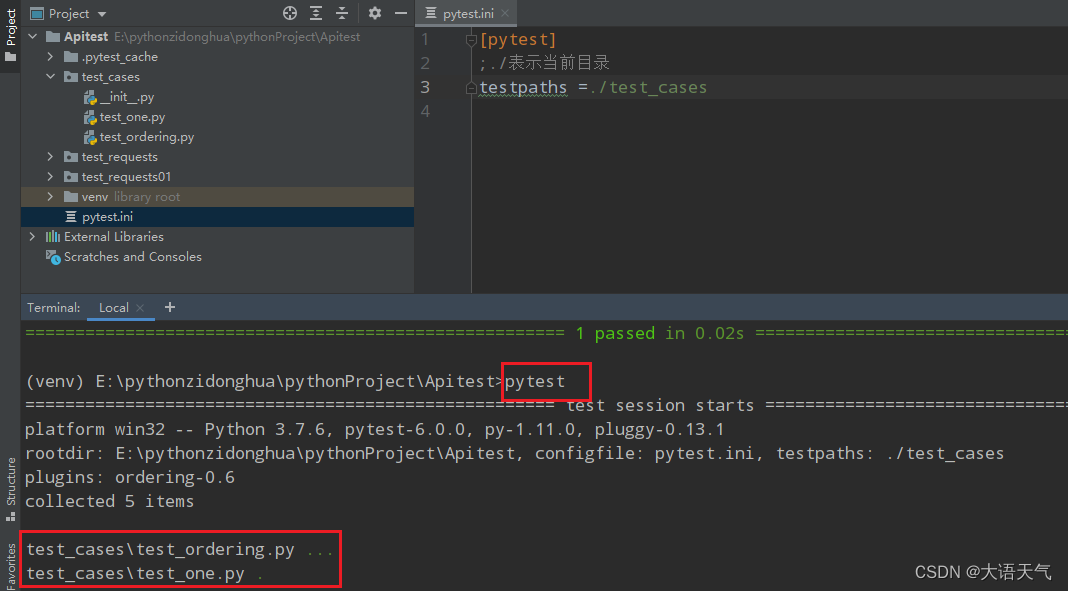Click the Python file icon of test_one.py

90,117
